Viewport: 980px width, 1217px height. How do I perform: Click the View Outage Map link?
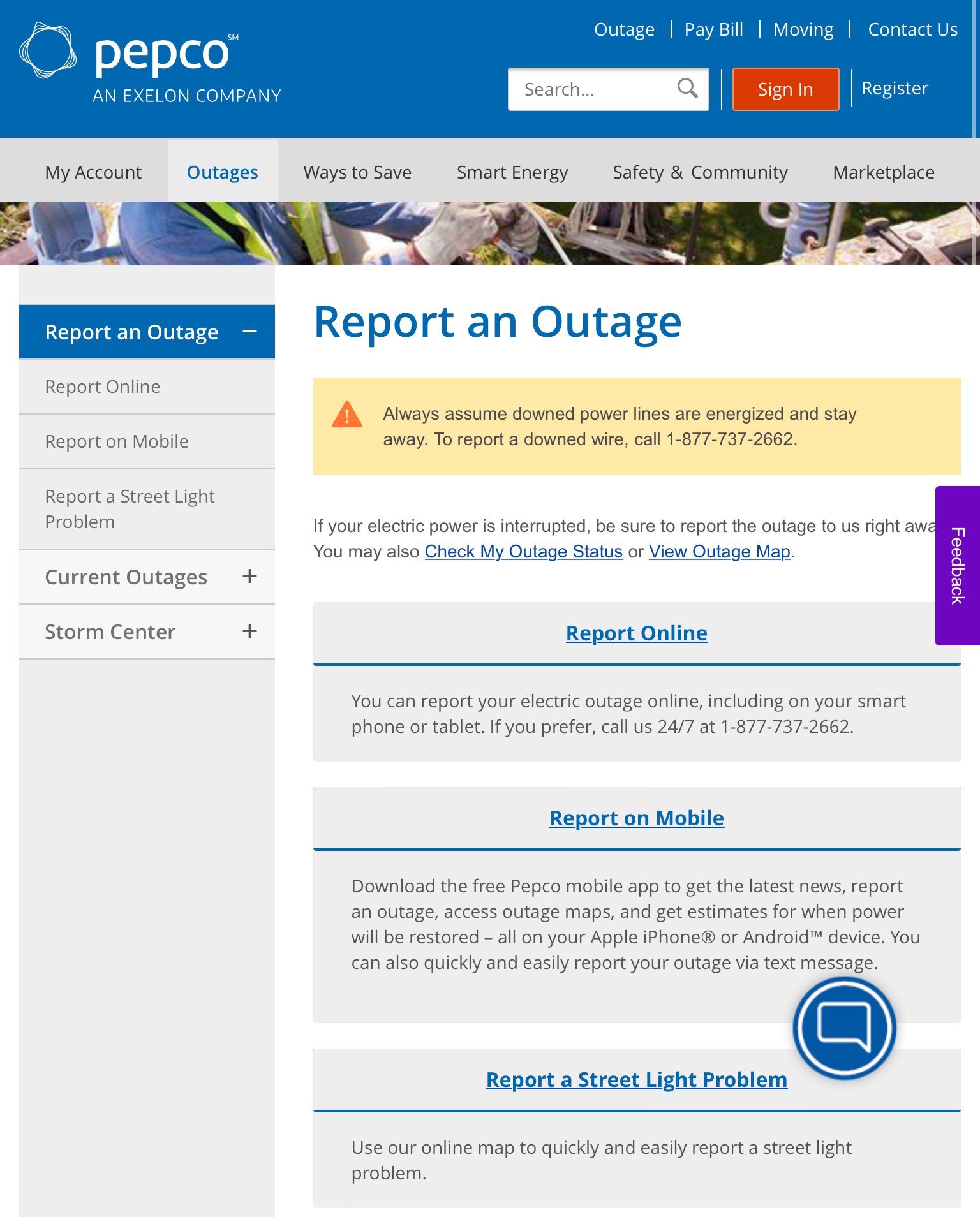click(x=719, y=551)
